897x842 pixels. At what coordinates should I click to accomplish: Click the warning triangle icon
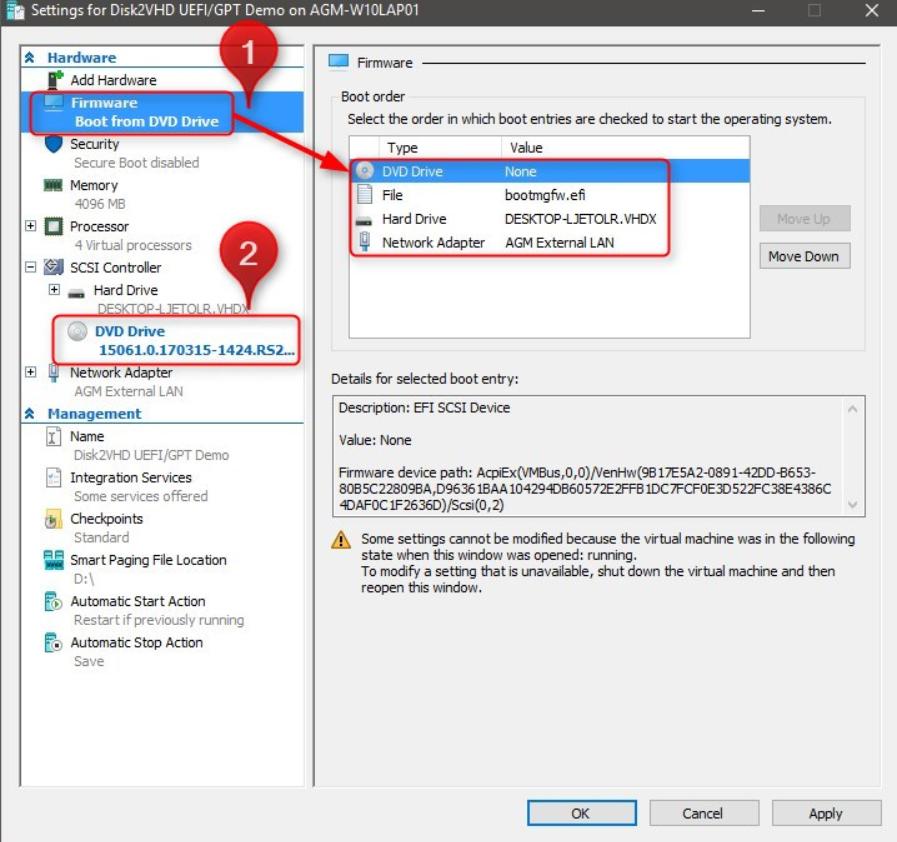341,539
